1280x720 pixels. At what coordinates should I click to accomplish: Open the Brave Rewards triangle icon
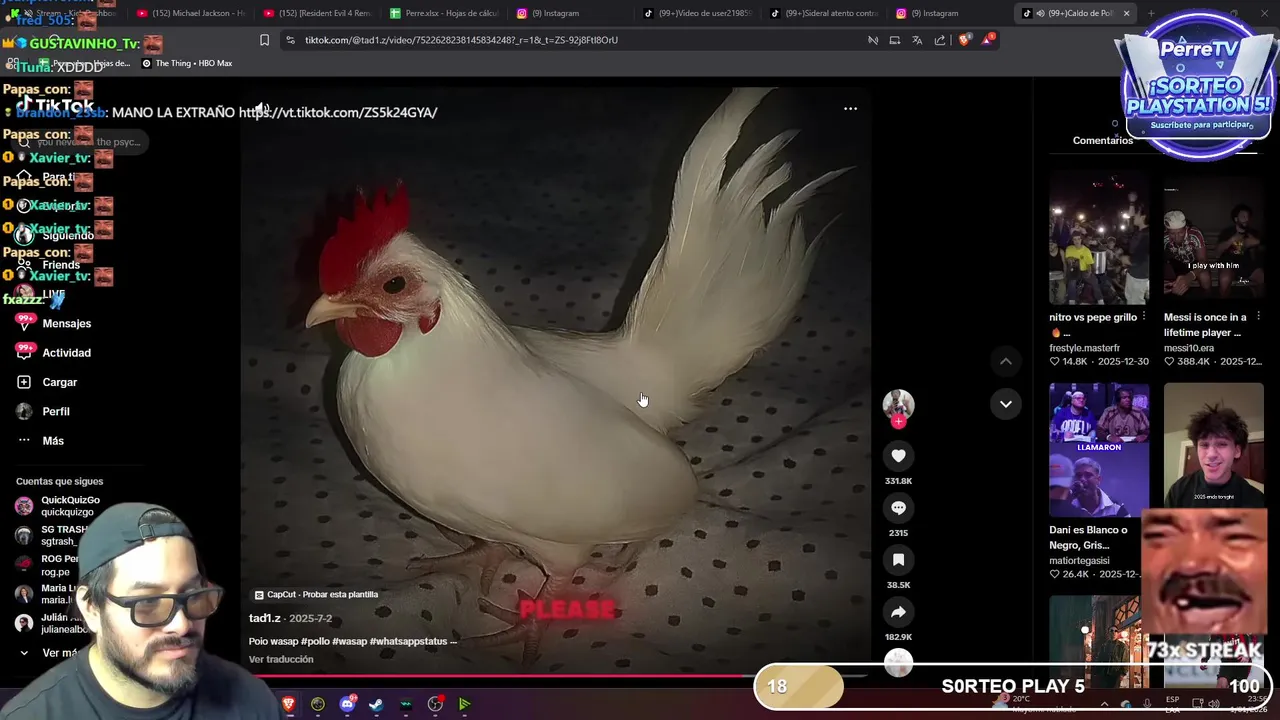click(988, 40)
